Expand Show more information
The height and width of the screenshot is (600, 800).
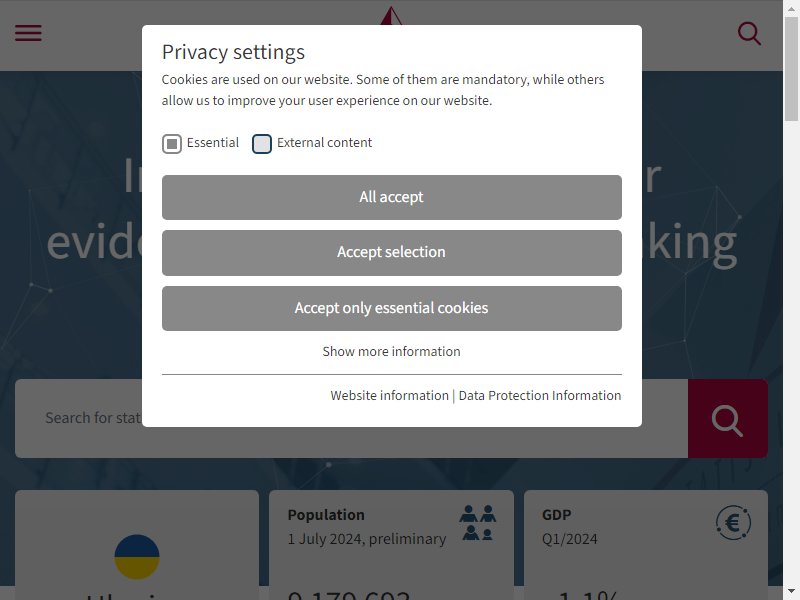(x=391, y=352)
